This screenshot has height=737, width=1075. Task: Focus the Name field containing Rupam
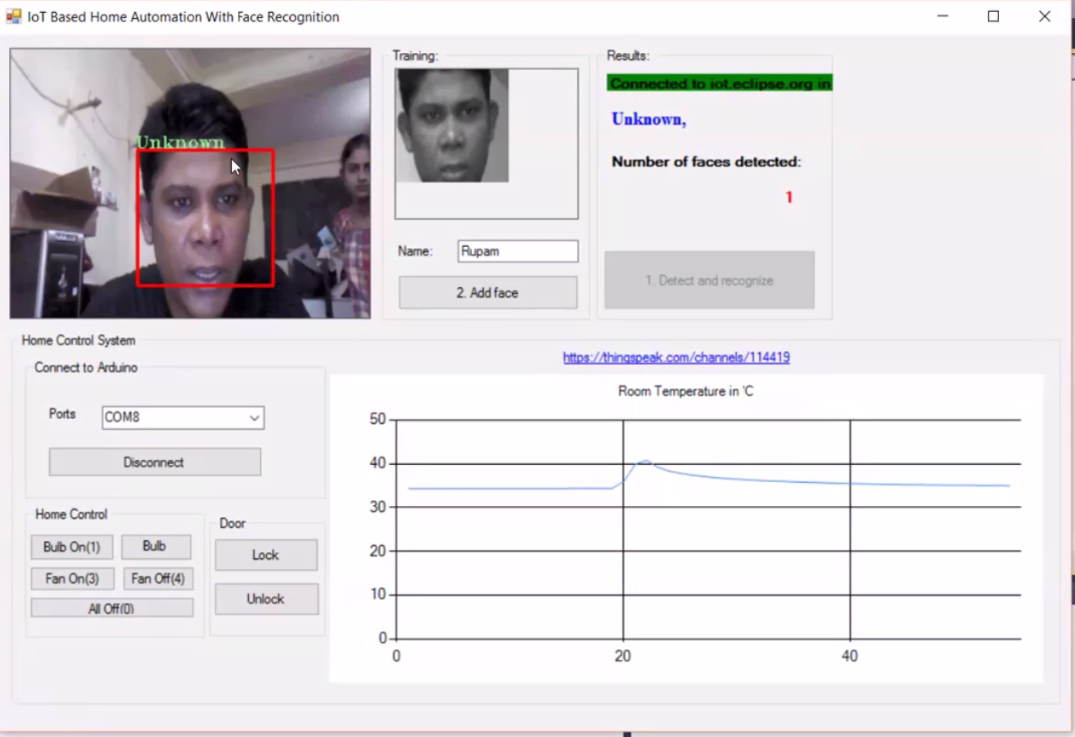(x=517, y=252)
